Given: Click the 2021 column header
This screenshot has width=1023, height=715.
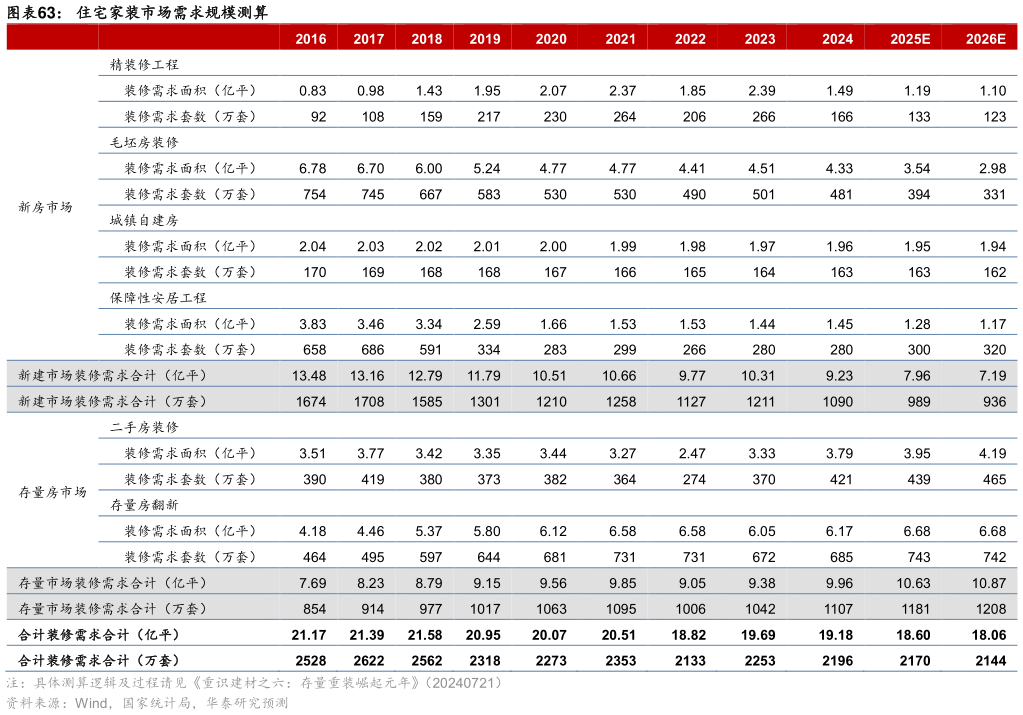Looking at the screenshot, I should (620, 39).
